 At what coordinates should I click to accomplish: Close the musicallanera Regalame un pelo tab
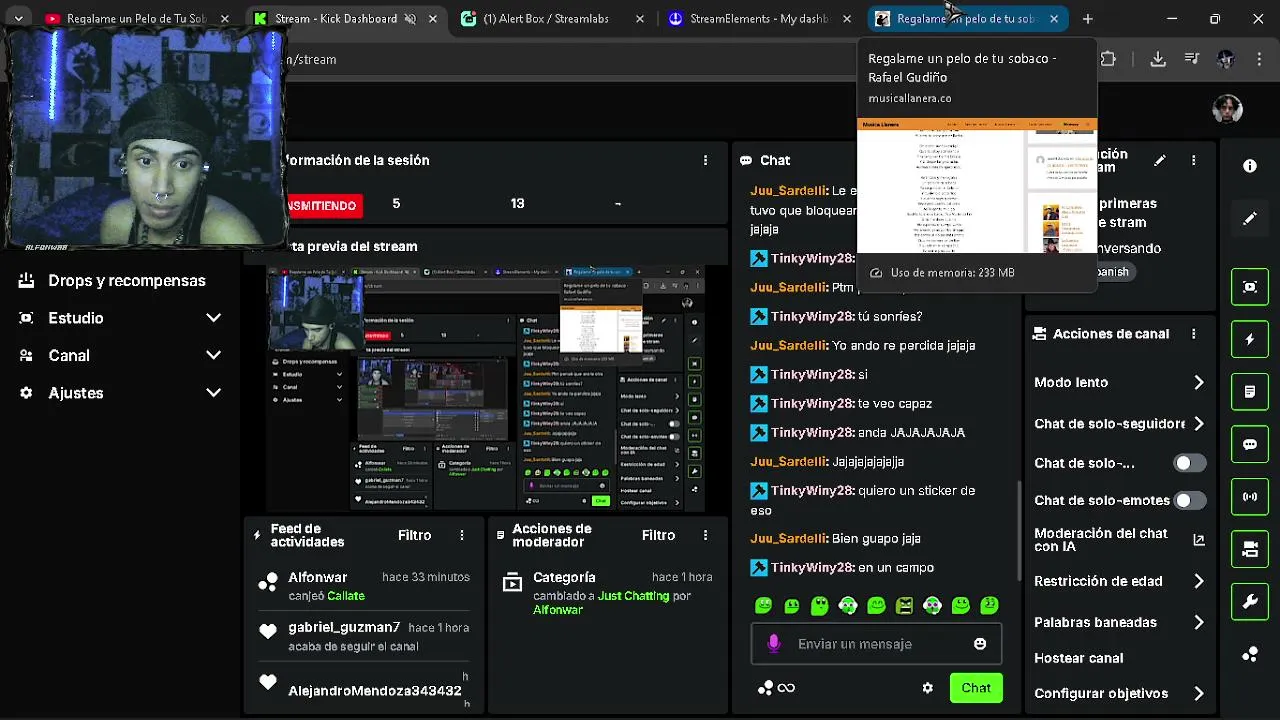[1053, 18]
